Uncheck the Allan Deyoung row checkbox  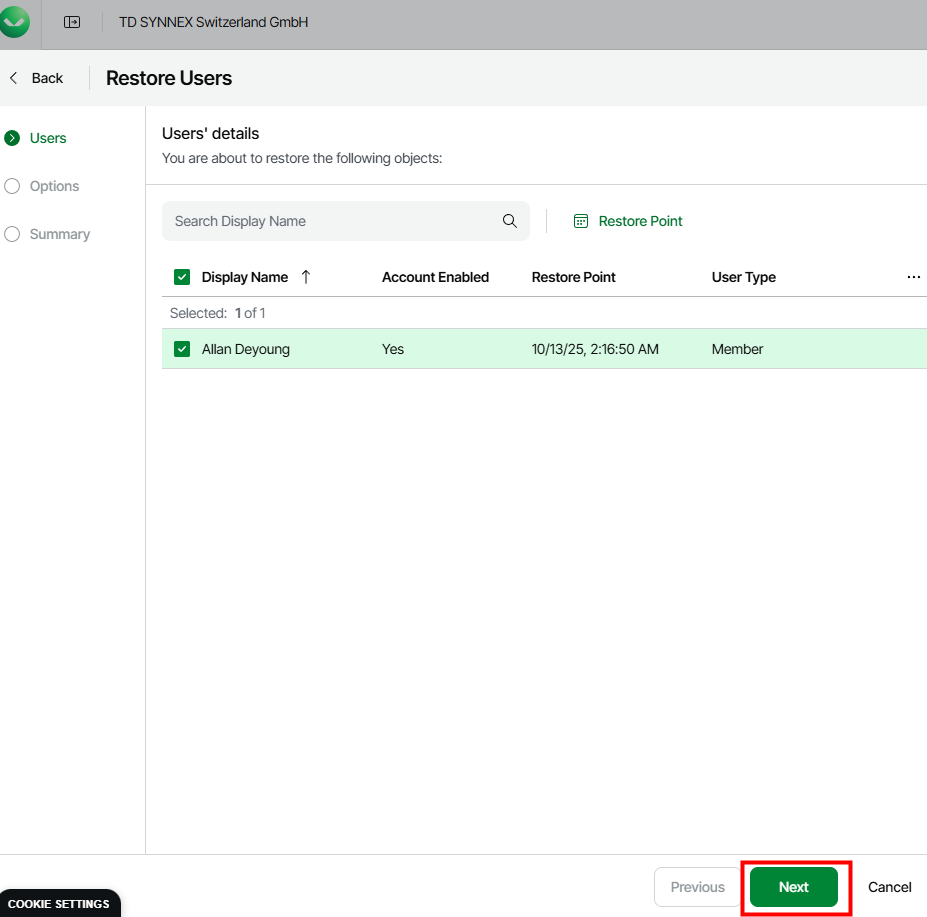tap(182, 349)
